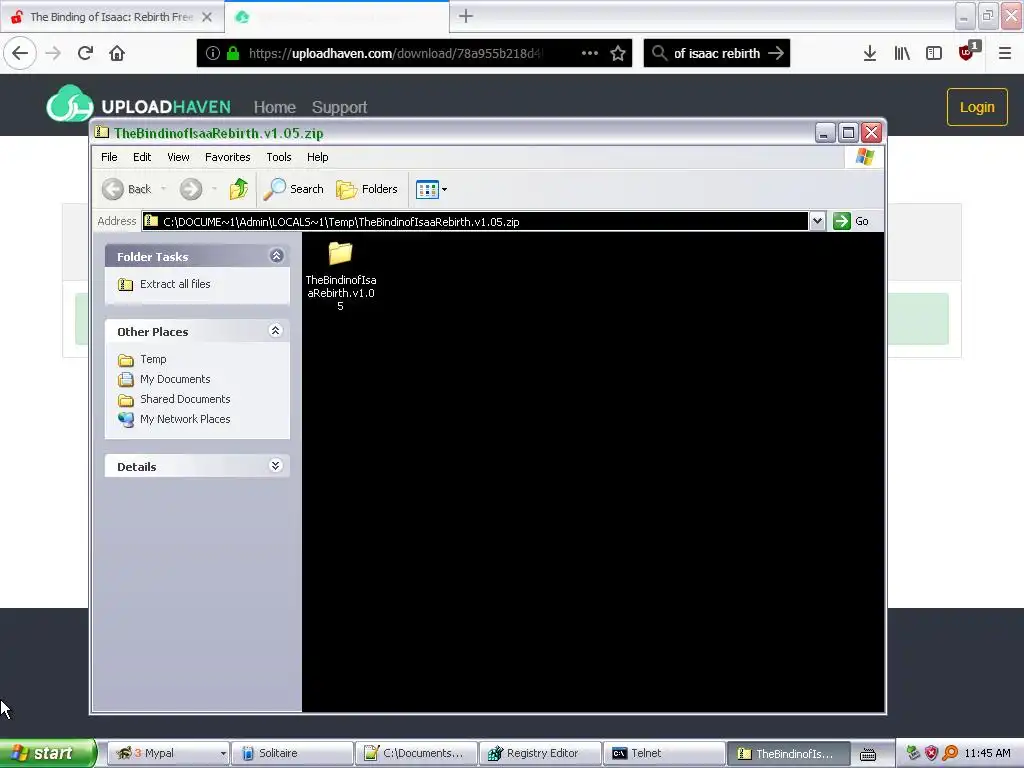Open the View menu
1024x768 pixels.
coord(178,157)
